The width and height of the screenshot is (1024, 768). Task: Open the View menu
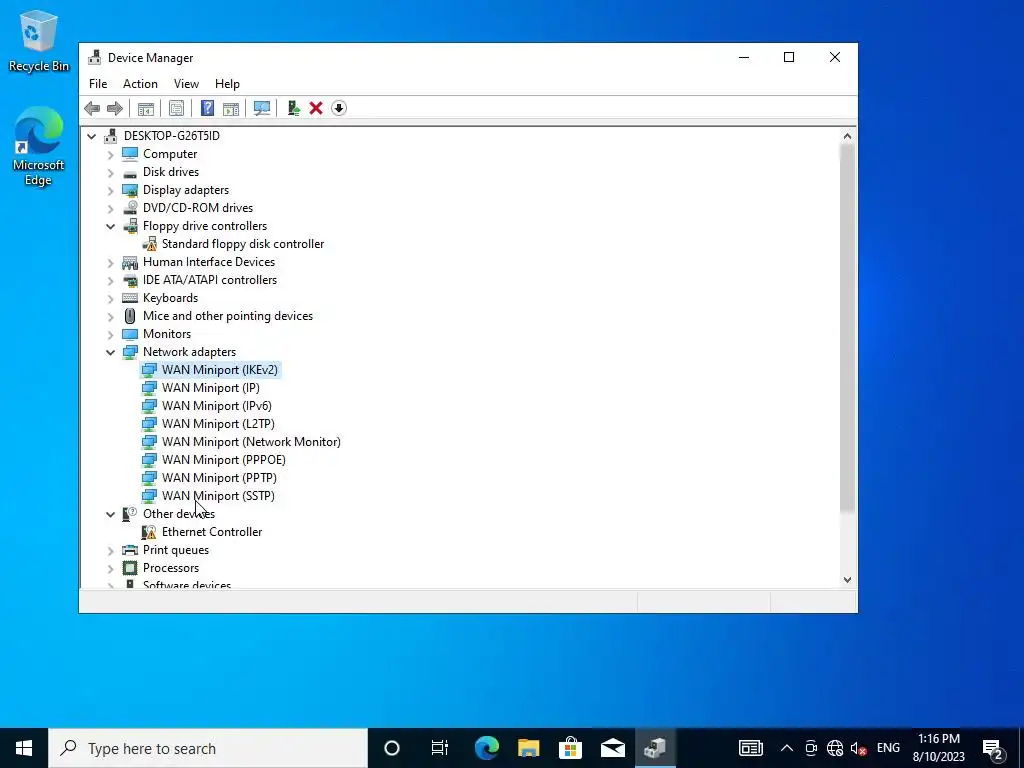(x=186, y=84)
